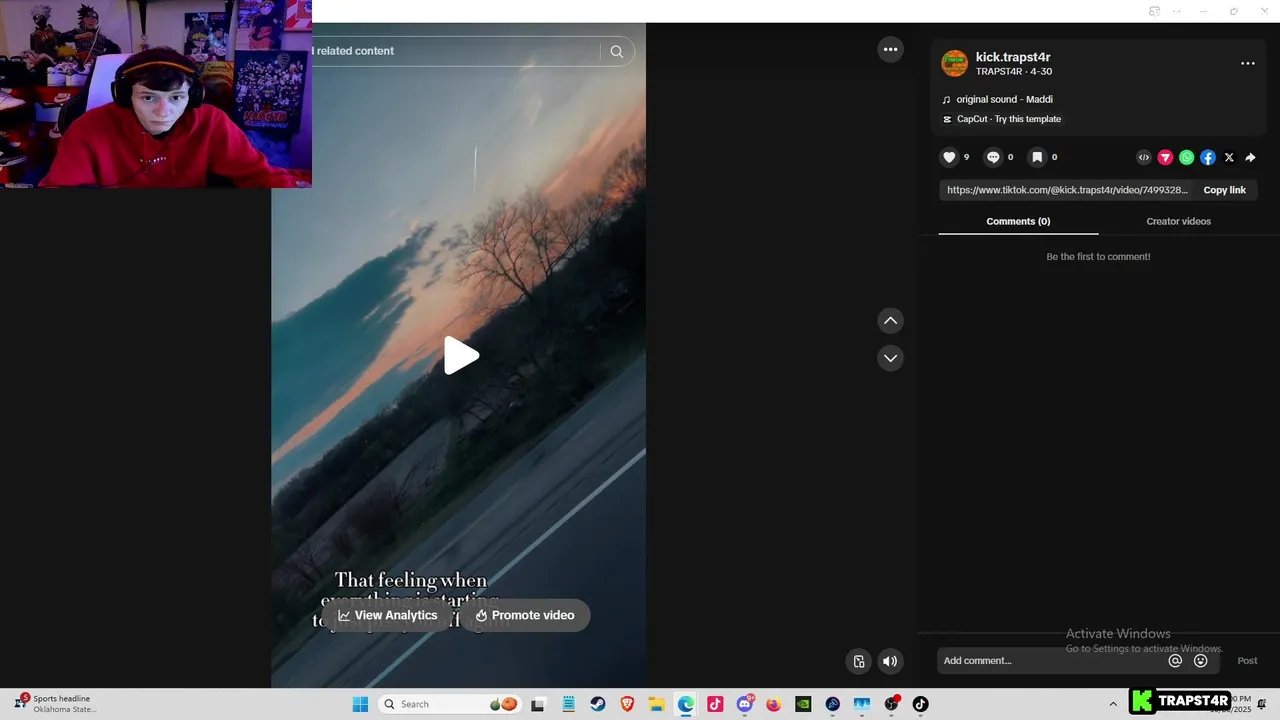Open original sound - Maddi

coord(1004,99)
